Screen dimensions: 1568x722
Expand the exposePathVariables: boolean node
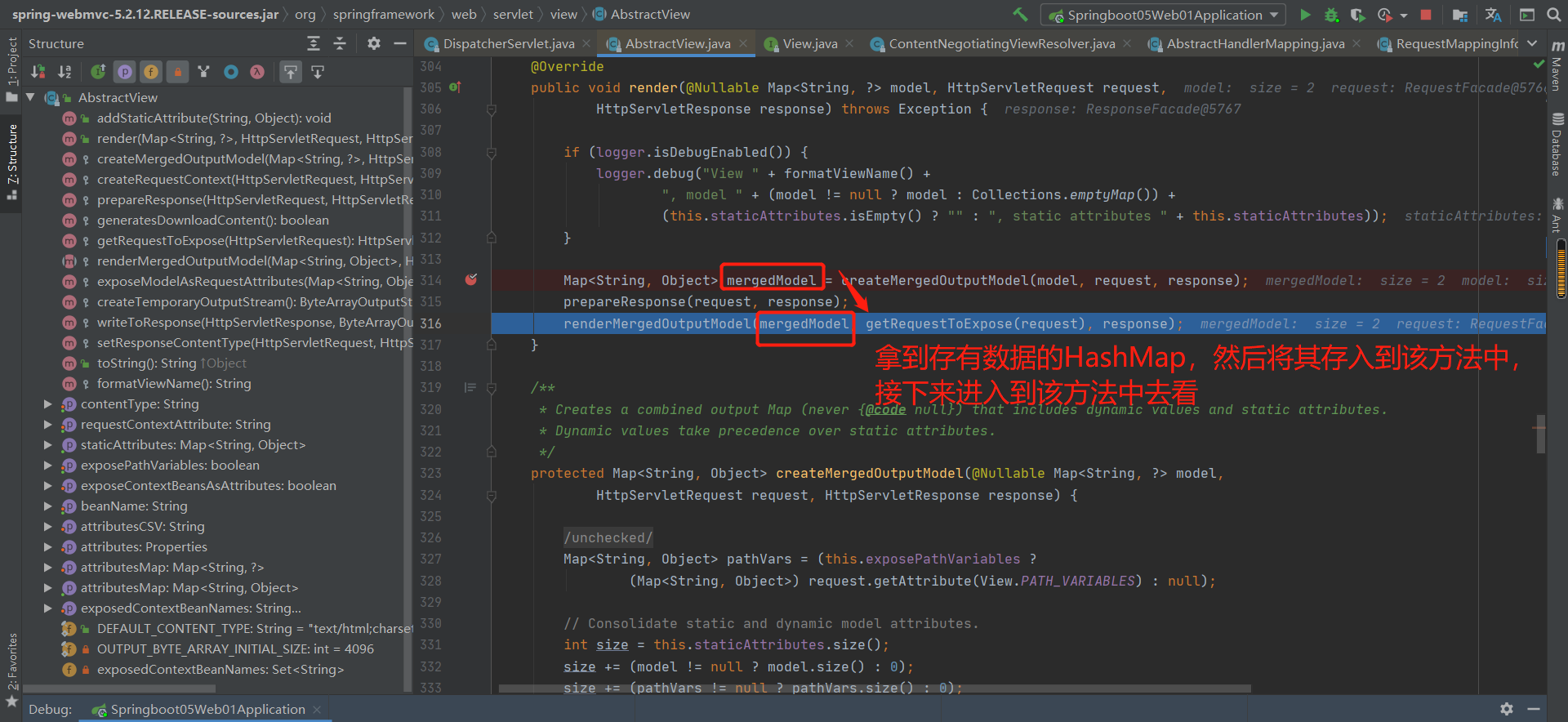pos(47,465)
